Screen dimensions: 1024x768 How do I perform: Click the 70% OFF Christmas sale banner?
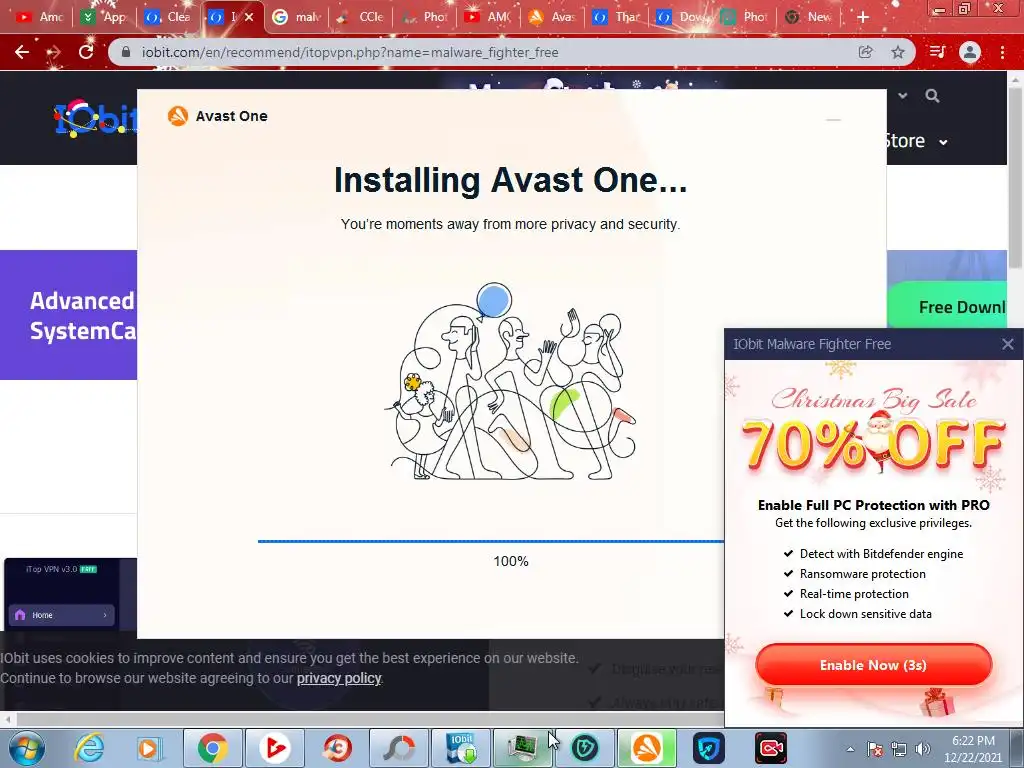(x=874, y=431)
